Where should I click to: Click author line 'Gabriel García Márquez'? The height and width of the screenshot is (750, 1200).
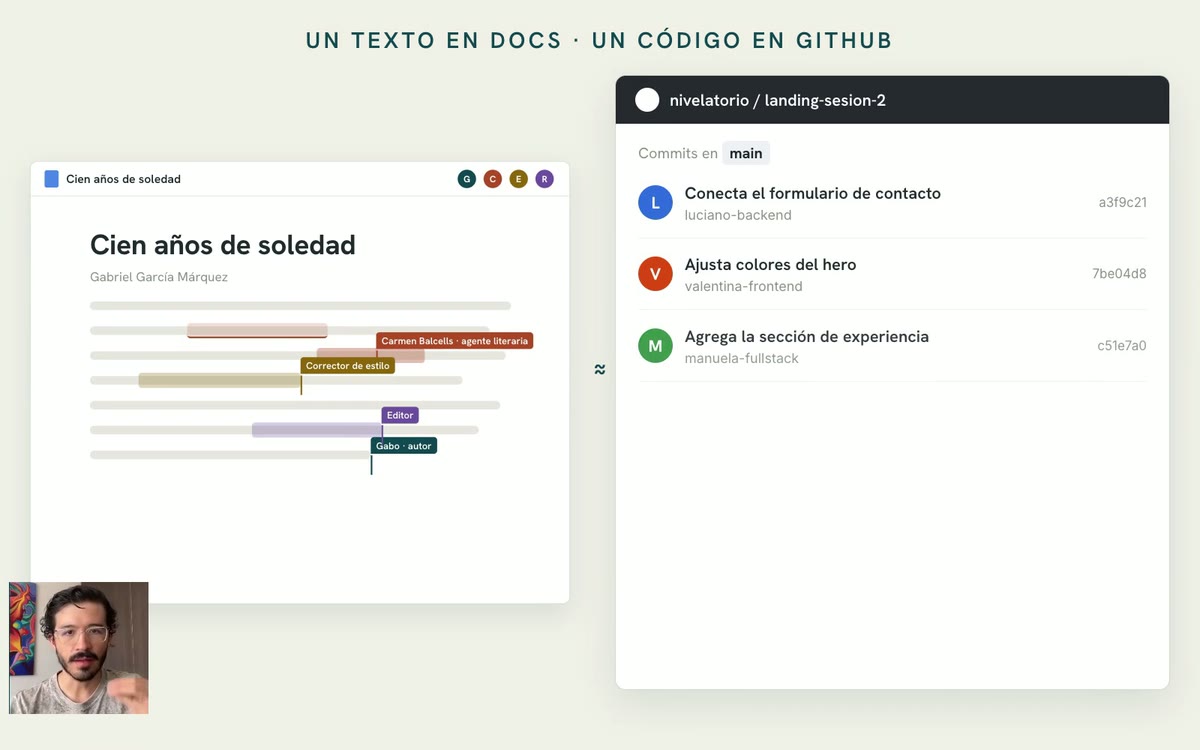pos(159,277)
